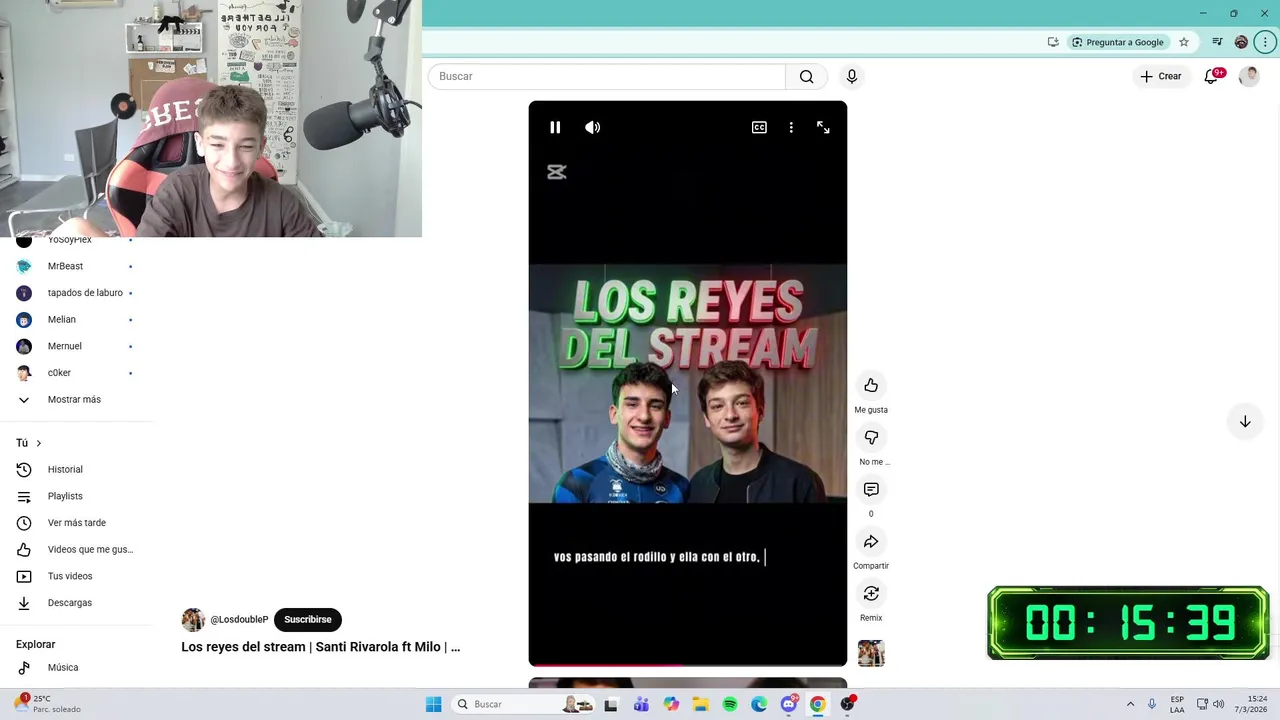Open OBS Studio from the taskbar
This screenshot has height=720, width=1280.
[848, 704]
